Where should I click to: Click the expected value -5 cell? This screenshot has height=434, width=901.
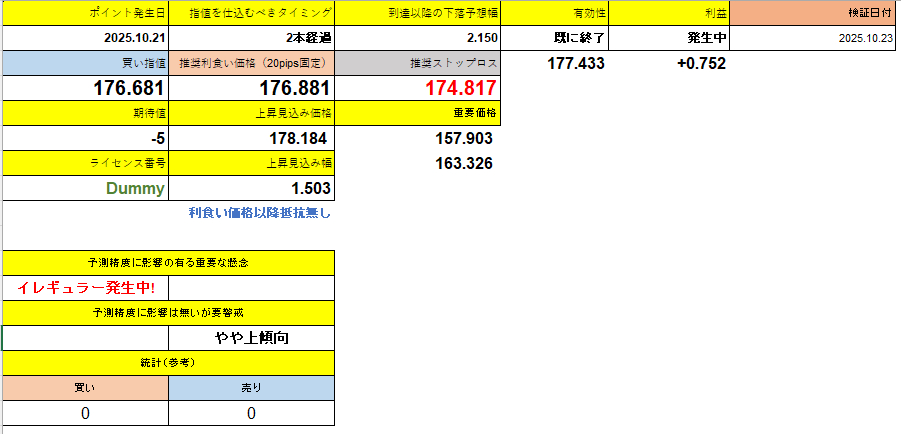pos(86,138)
